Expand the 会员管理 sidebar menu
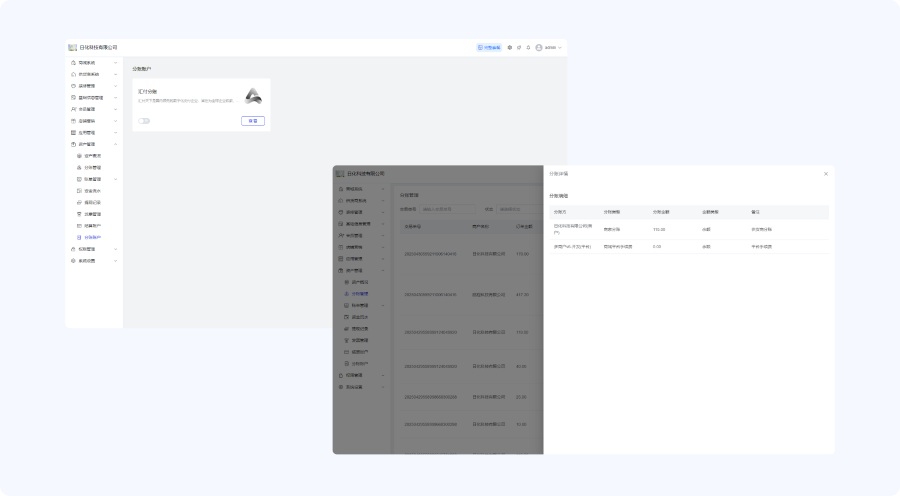The height and width of the screenshot is (496, 900). [x=115, y=109]
